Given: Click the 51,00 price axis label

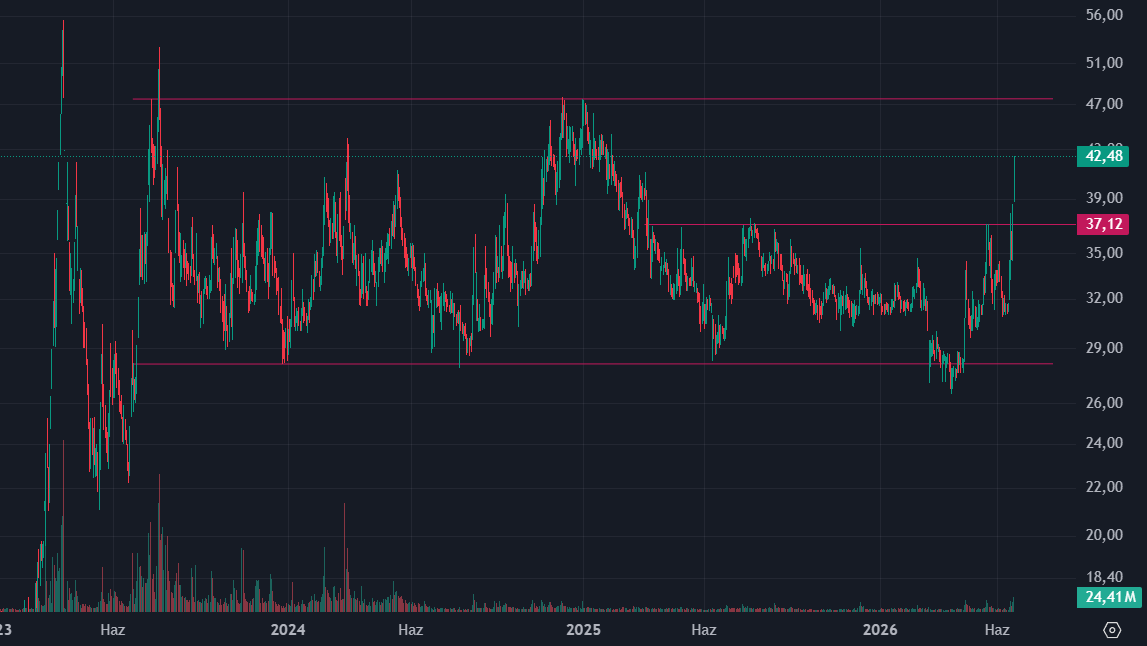Looking at the screenshot, I should pos(1104,63).
